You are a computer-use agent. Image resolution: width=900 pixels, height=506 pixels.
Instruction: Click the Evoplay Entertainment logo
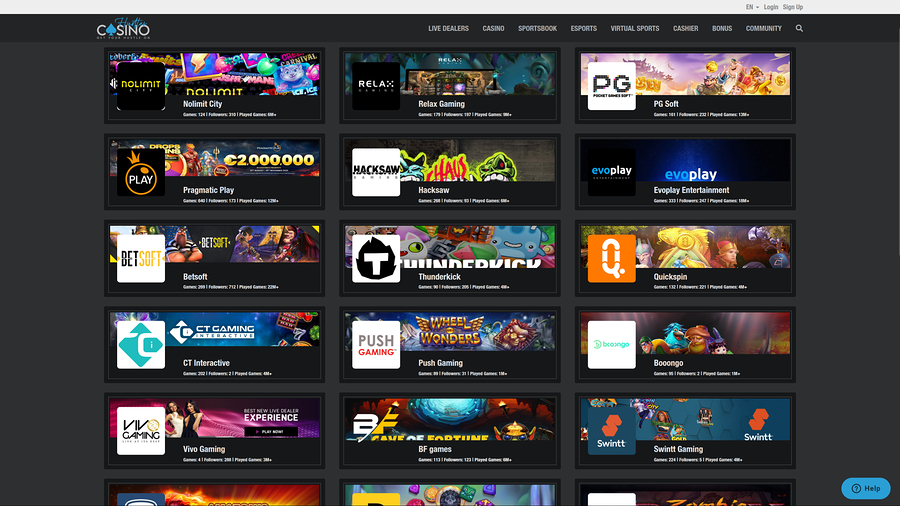click(x=612, y=172)
